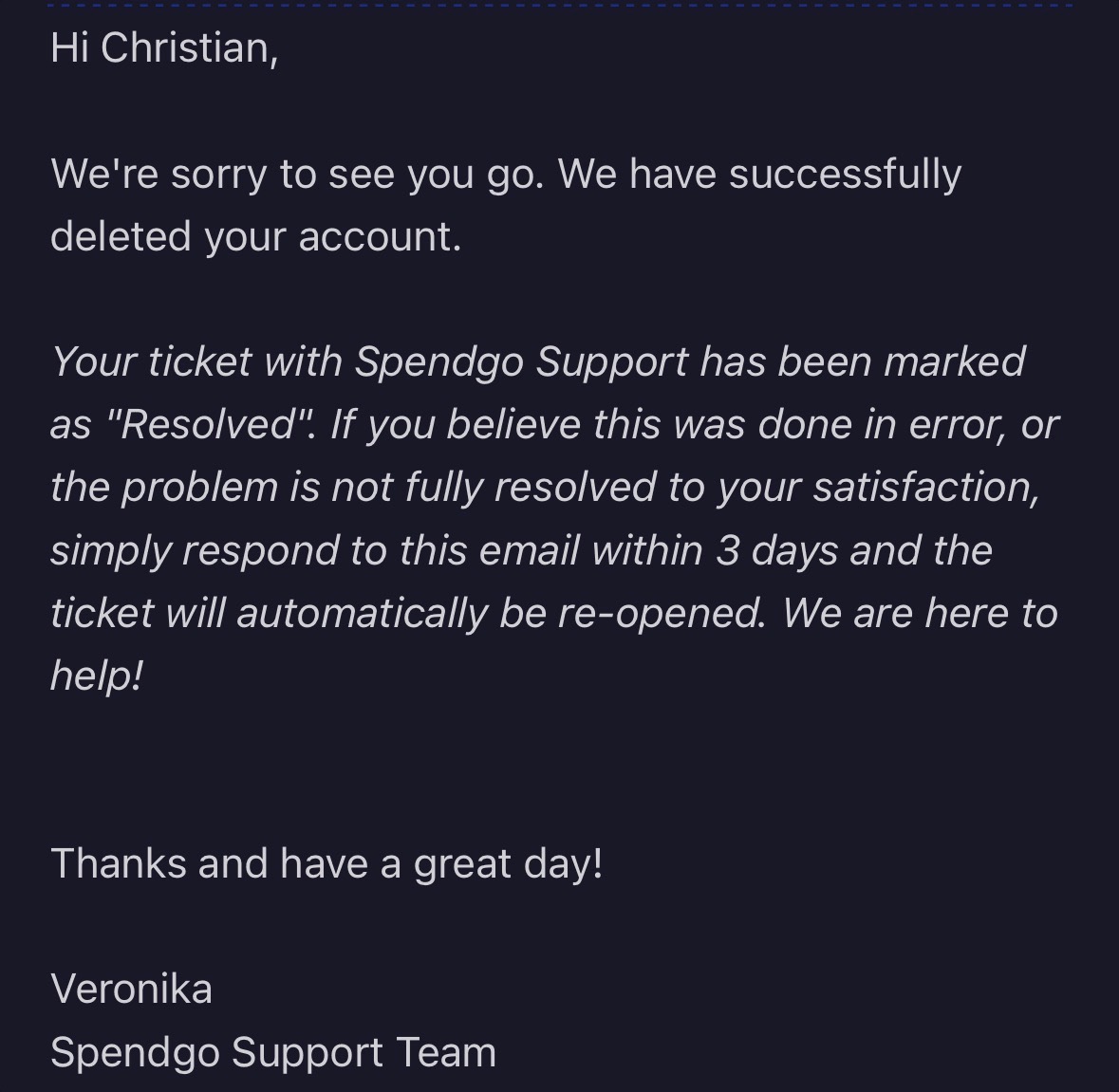Click the phrase "We are here to"
Image resolution: width=1119 pixels, height=1092 pixels.
(x=920, y=613)
